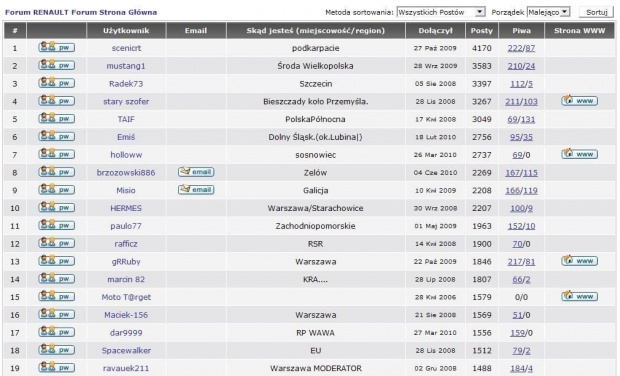Expand the Porządek order dropdown
The image size is (620, 376).
(548, 12)
